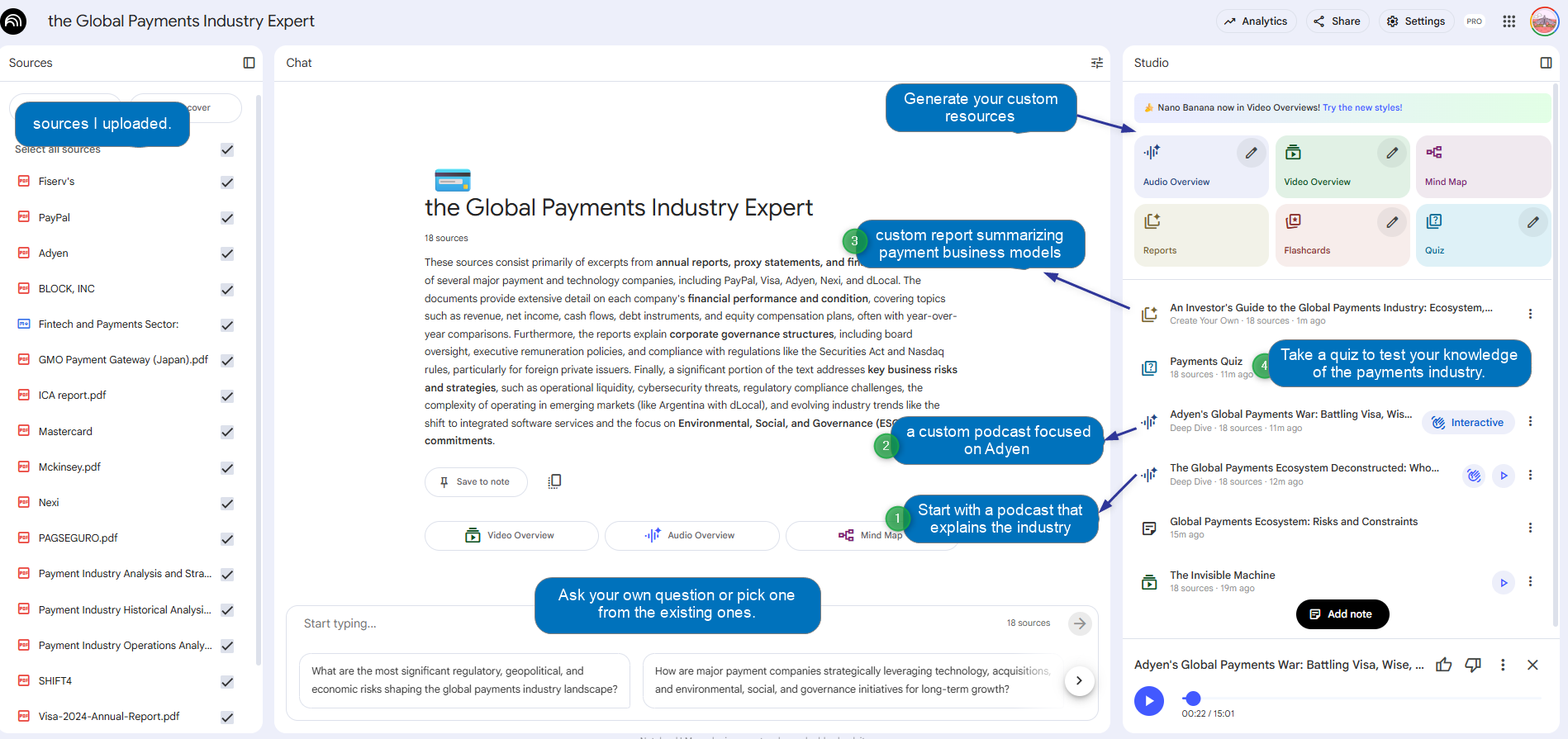The height and width of the screenshot is (739, 1568).
Task: Go to NotebookLM home logo
Action: [x=13, y=21]
